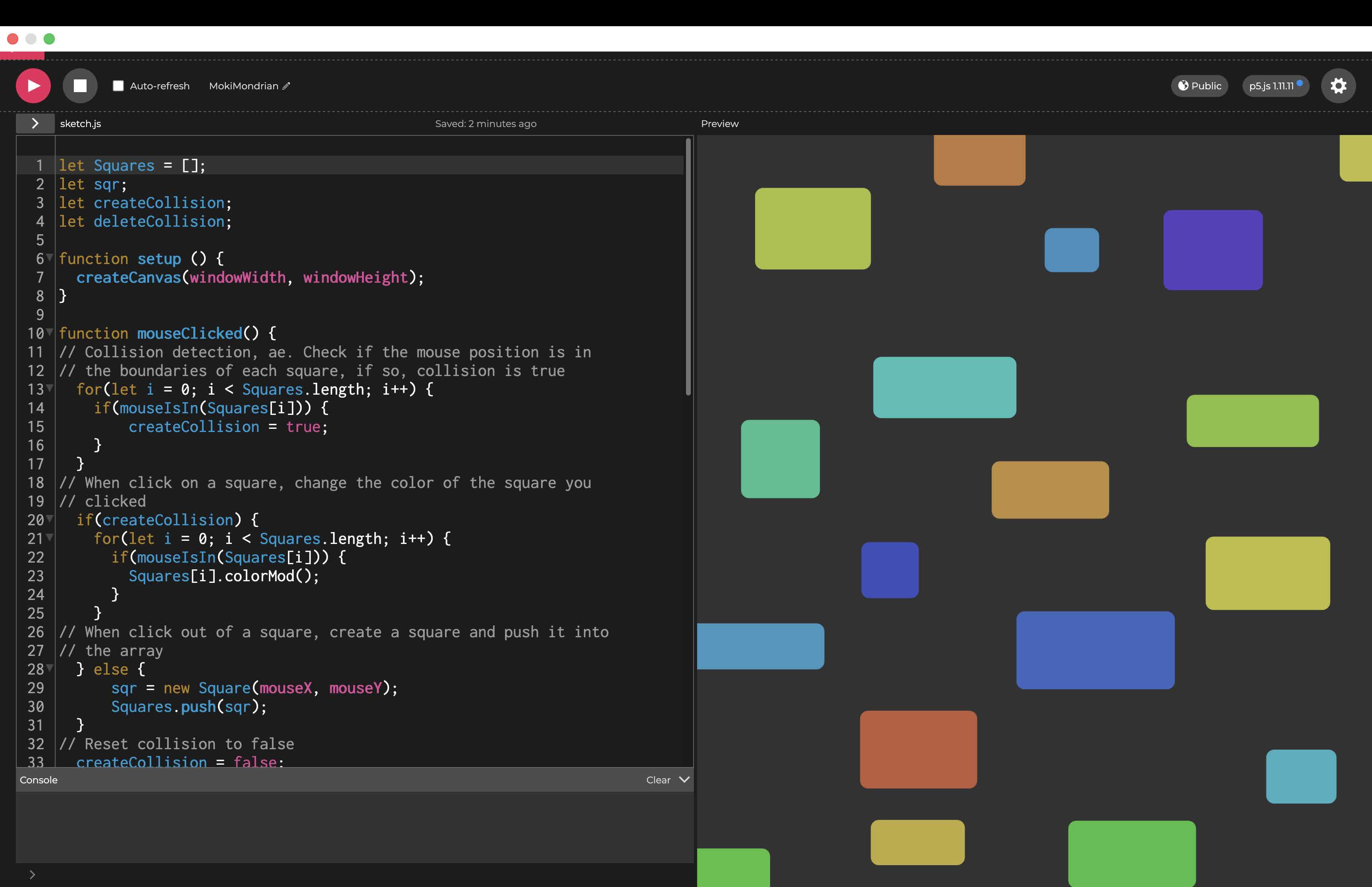
Task: Fold the mouseClicked function at line 10
Action: (50, 332)
